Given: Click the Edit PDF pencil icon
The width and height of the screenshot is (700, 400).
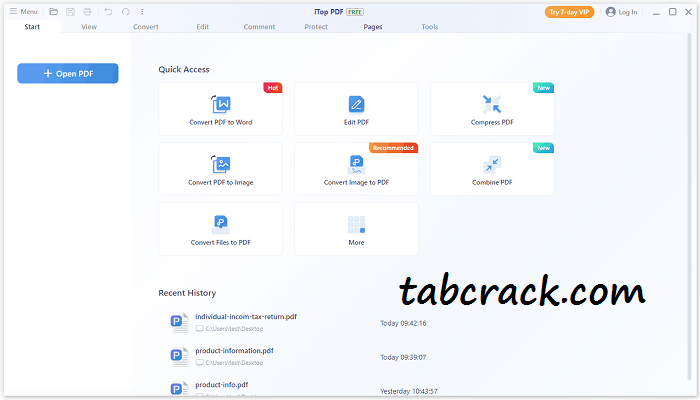Looking at the screenshot, I should click(356, 104).
